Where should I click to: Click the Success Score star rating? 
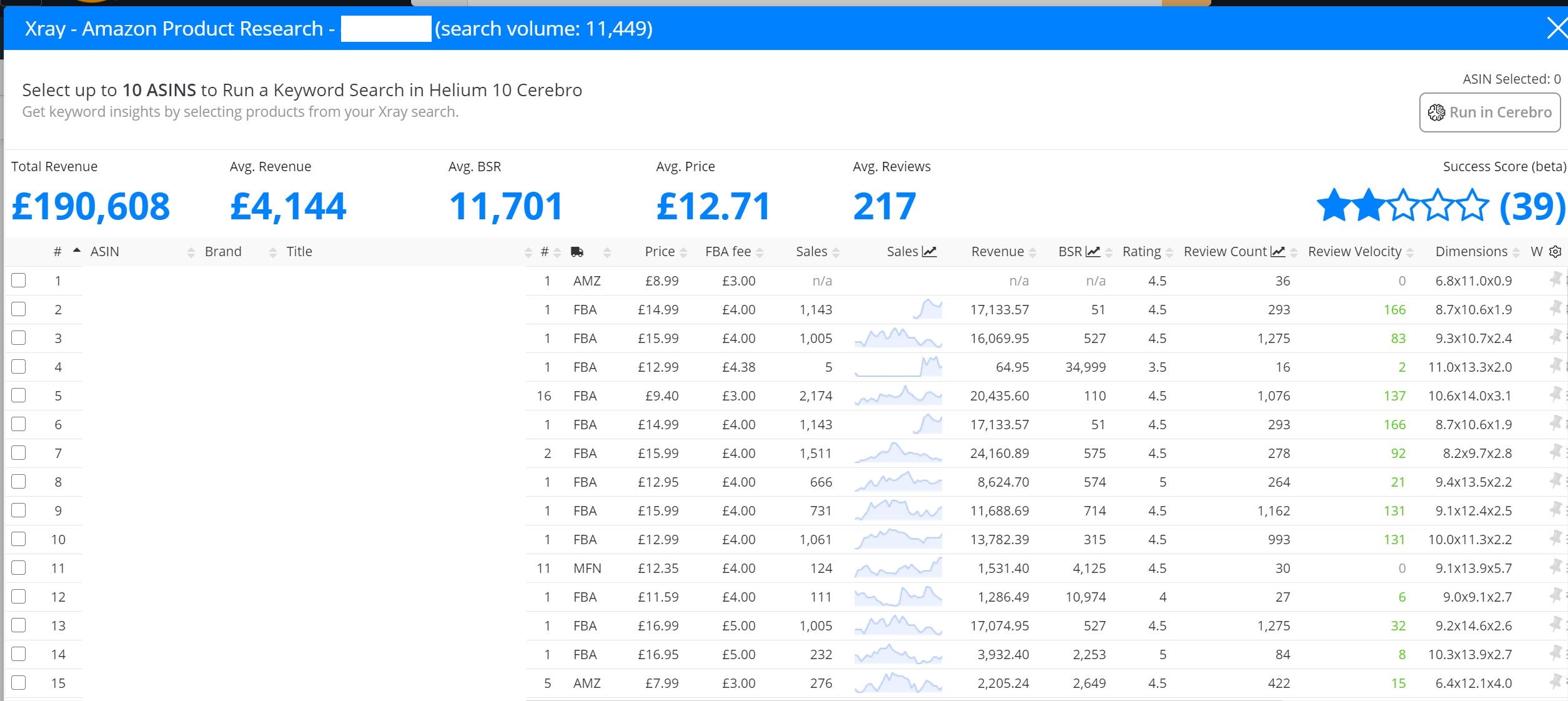[x=1402, y=206]
